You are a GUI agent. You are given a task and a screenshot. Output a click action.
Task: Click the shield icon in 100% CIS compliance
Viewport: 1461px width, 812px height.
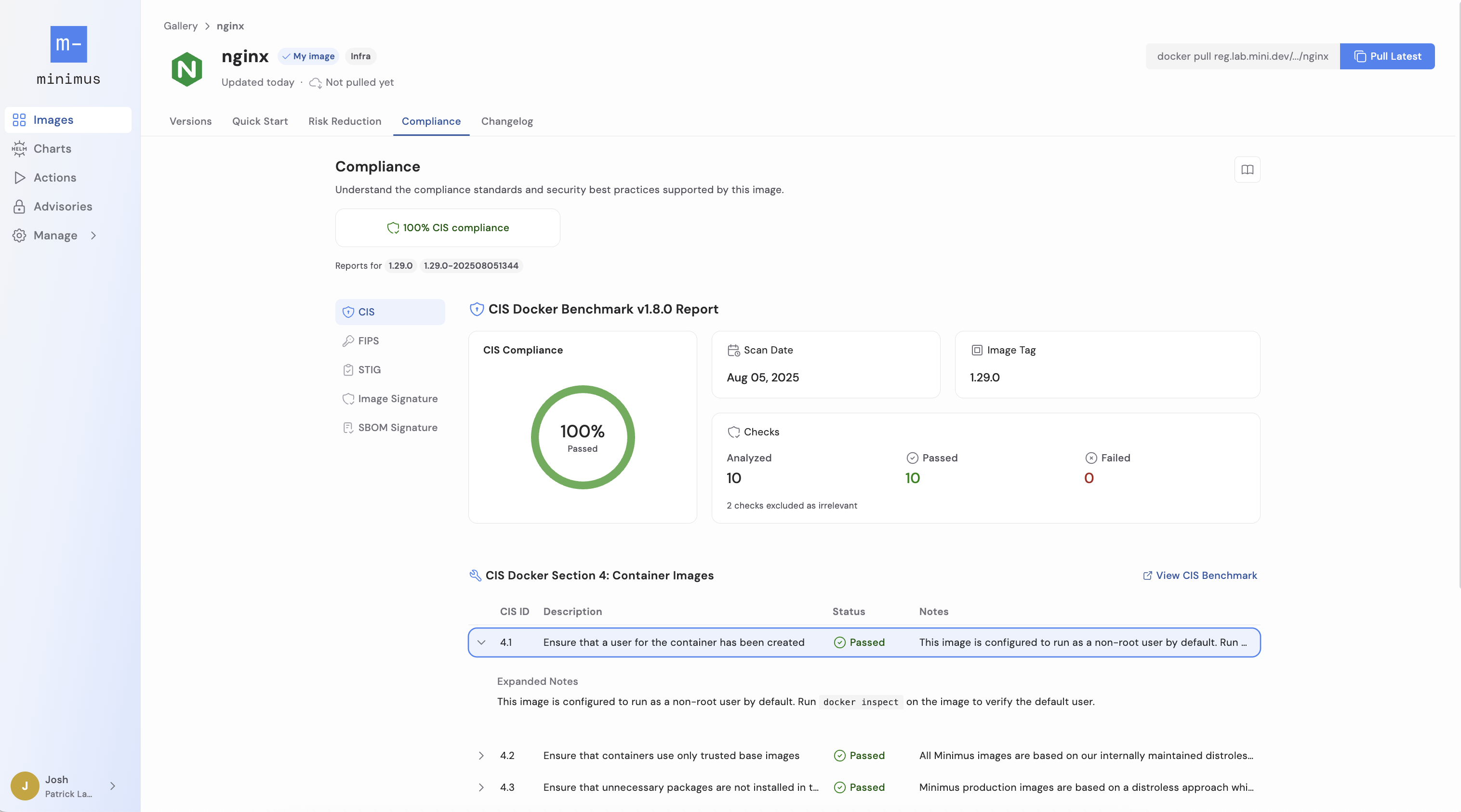coord(392,228)
